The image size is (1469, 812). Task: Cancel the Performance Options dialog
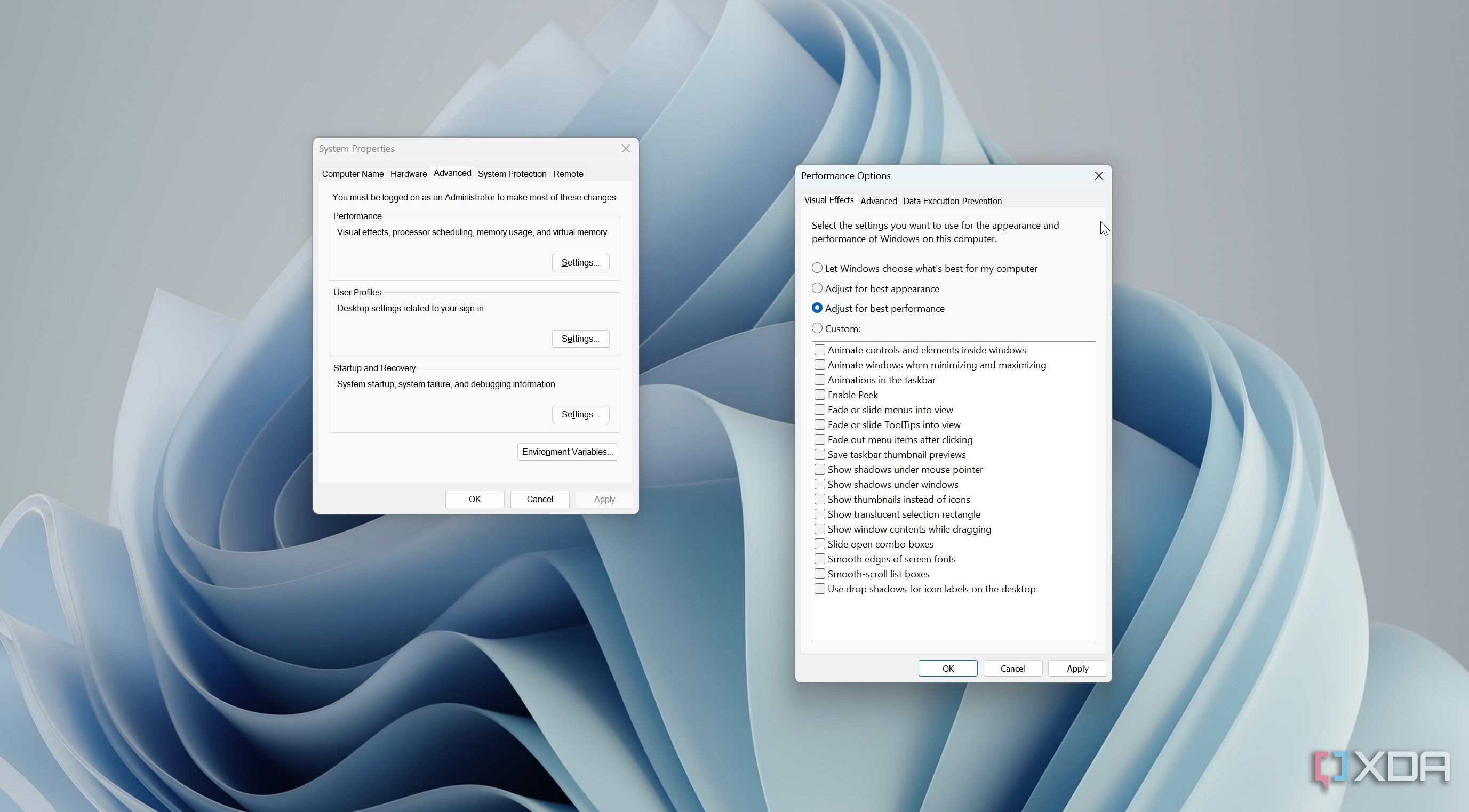(1013, 669)
